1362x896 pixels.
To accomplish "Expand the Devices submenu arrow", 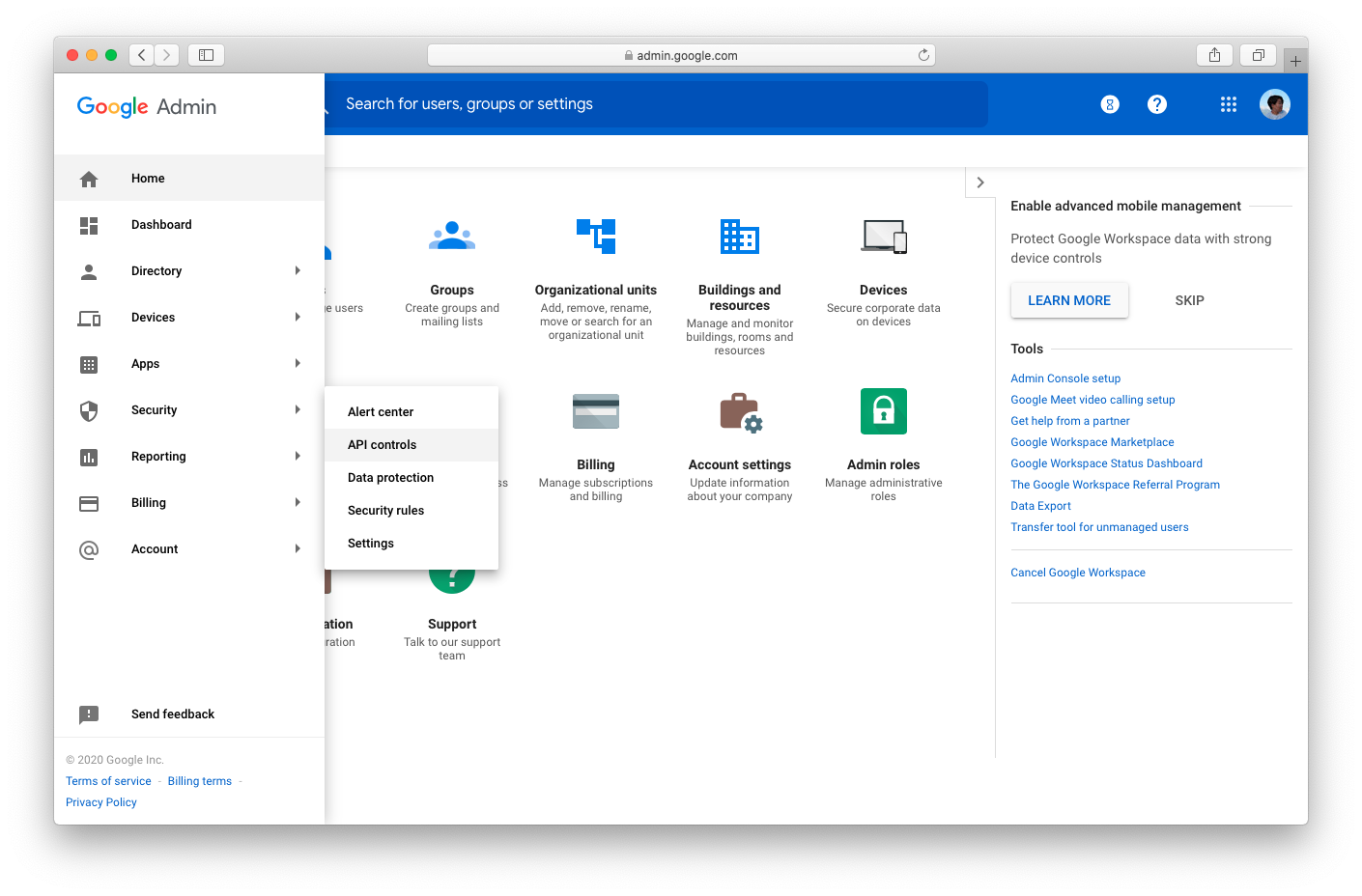I will [298, 317].
